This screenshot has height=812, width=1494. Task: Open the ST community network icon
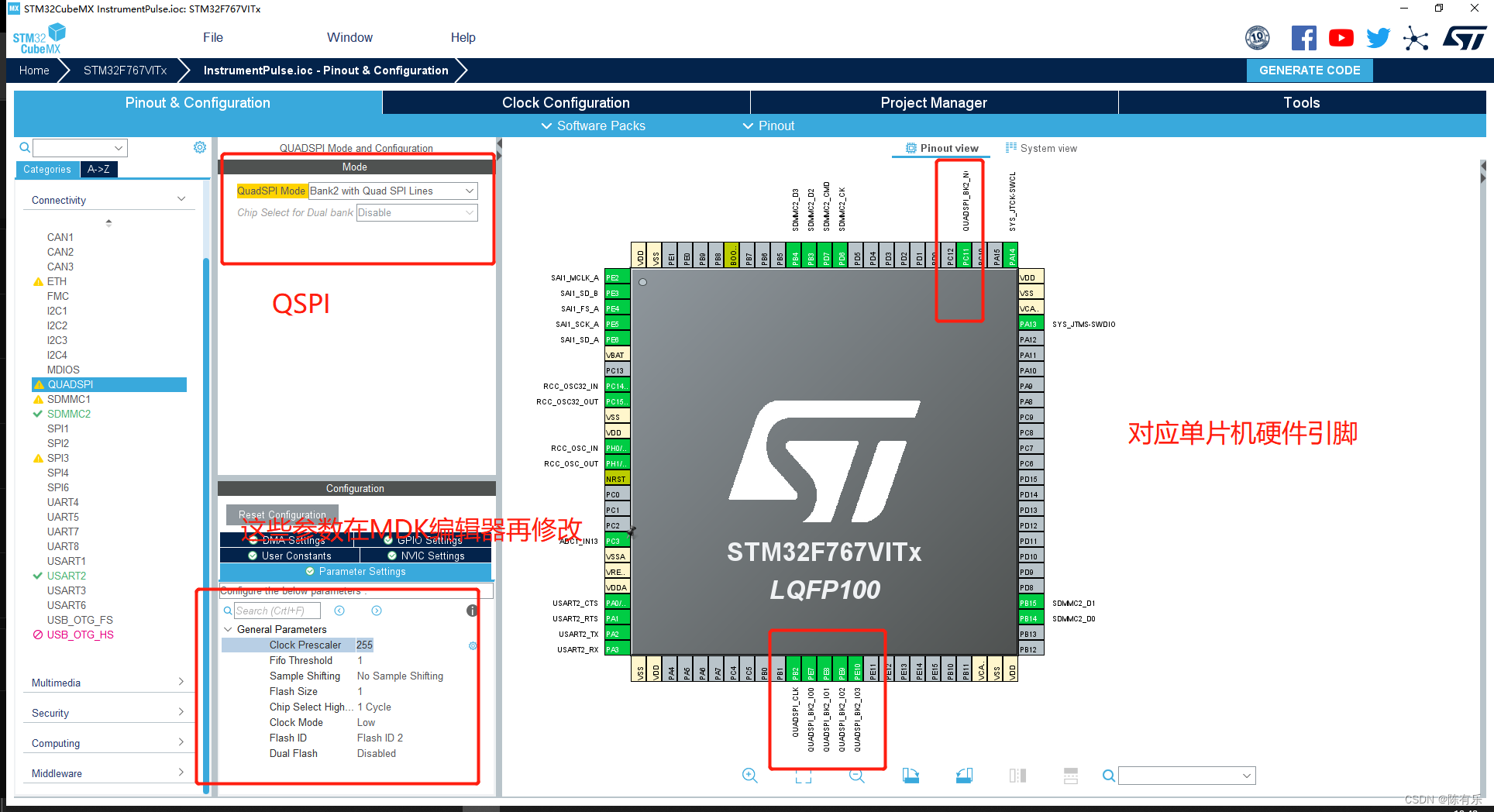(x=1416, y=38)
